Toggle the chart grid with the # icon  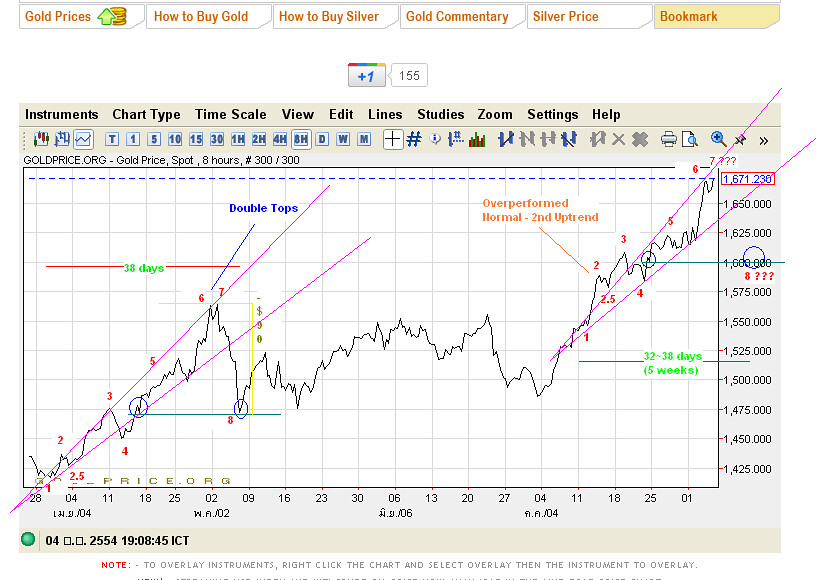412,140
